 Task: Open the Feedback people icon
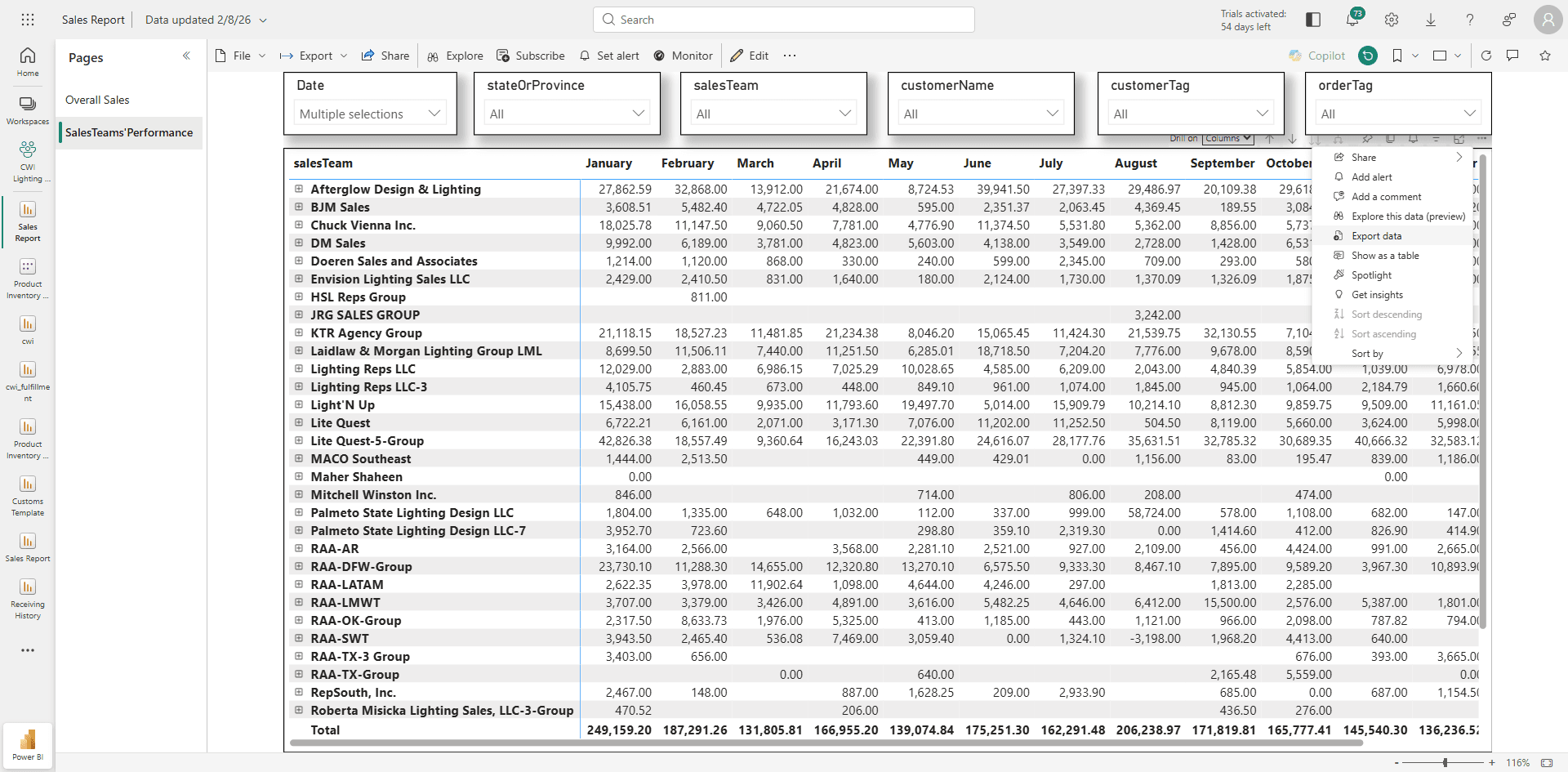[1509, 20]
